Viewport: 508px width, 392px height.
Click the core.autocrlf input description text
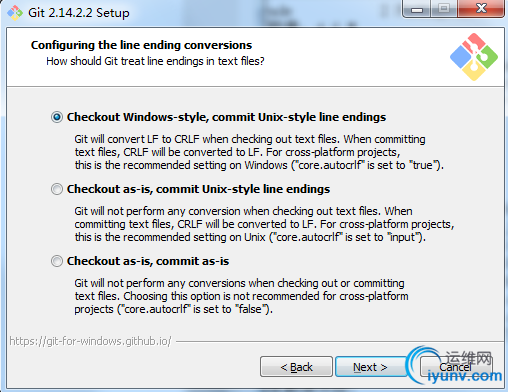[264, 224]
